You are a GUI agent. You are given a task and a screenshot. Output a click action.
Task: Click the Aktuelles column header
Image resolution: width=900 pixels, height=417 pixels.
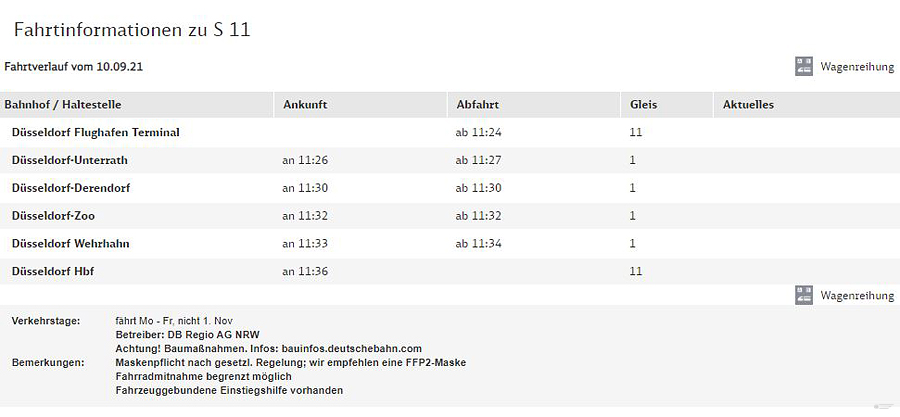tap(748, 105)
